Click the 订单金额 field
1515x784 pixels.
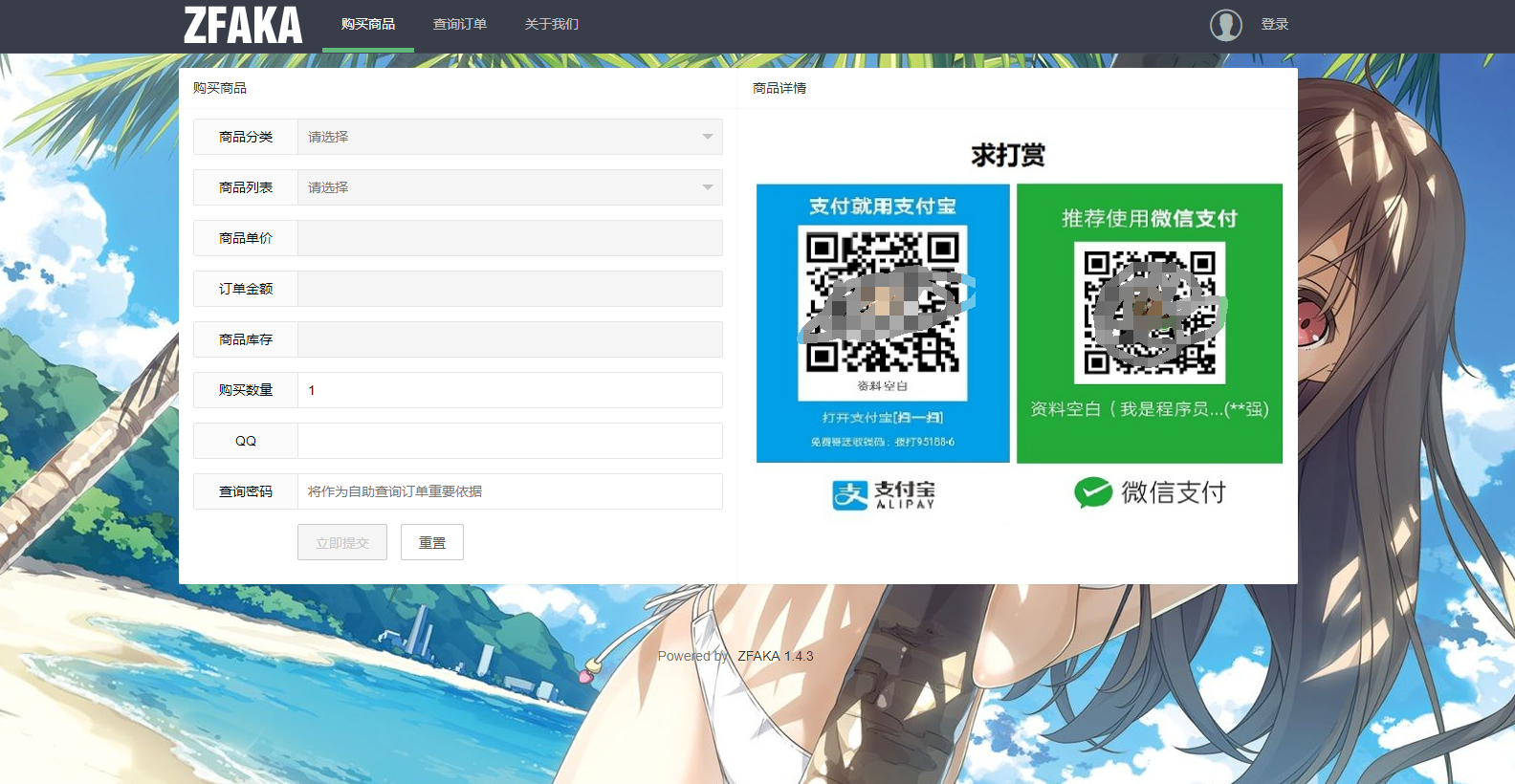click(510, 289)
